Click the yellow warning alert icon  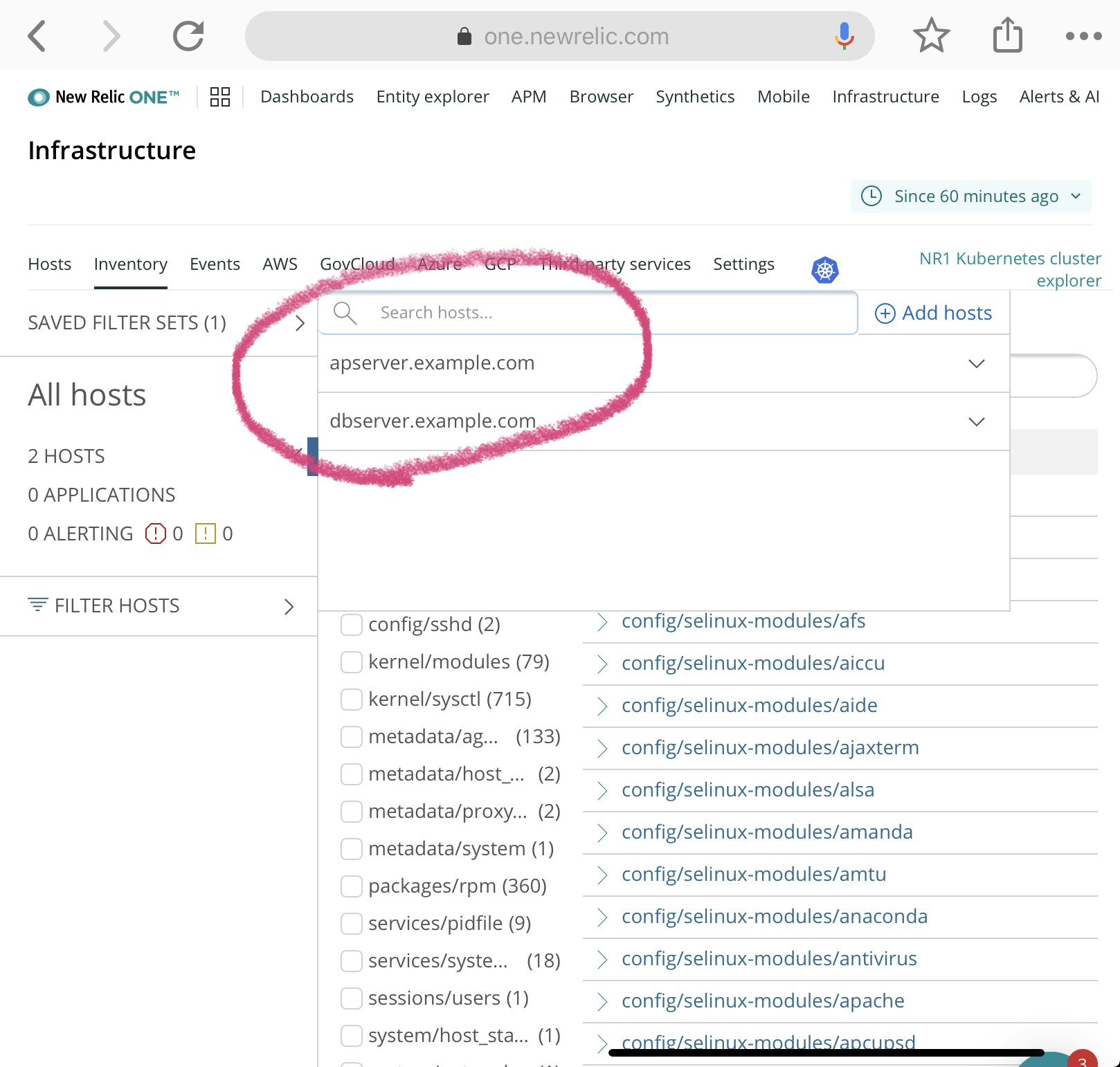click(x=206, y=533)
